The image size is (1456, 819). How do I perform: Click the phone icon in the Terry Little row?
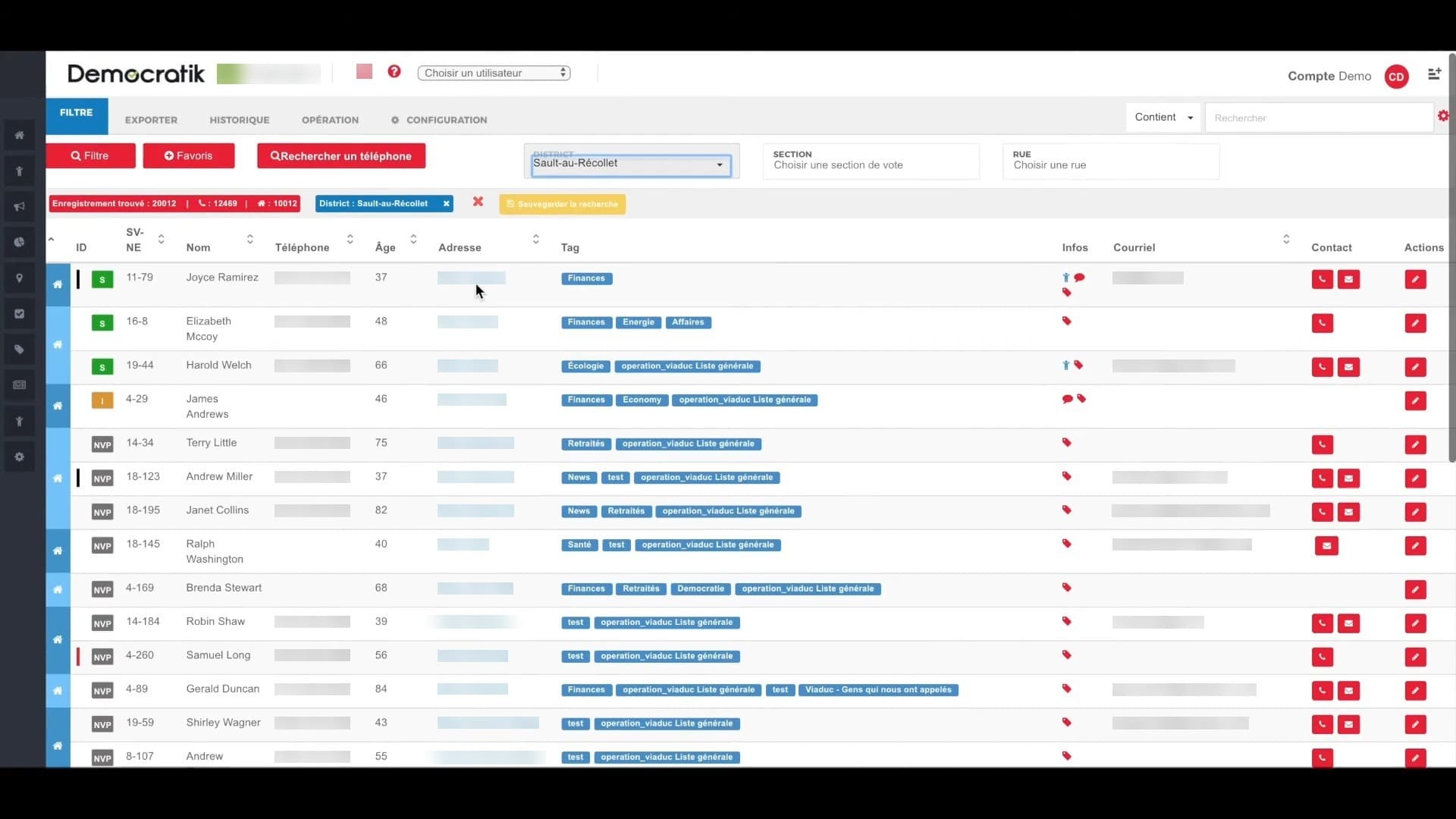point(1323,444)
